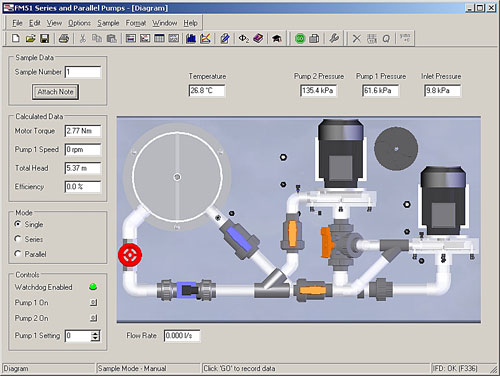The width and height of the screenshot is (500, 376).
Task: Open the line graph plot icon
Action: pyautogui.click(x=205, y=38)
